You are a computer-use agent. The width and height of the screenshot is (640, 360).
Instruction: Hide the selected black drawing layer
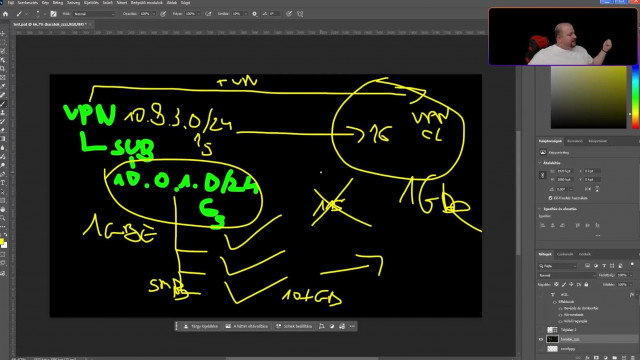[x=541, y=339]
